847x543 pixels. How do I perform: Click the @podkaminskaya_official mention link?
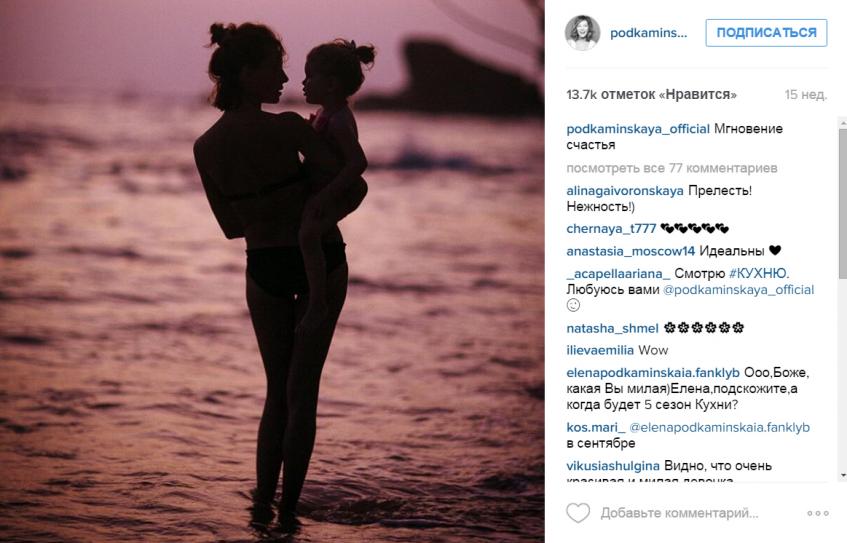[738, 290]
